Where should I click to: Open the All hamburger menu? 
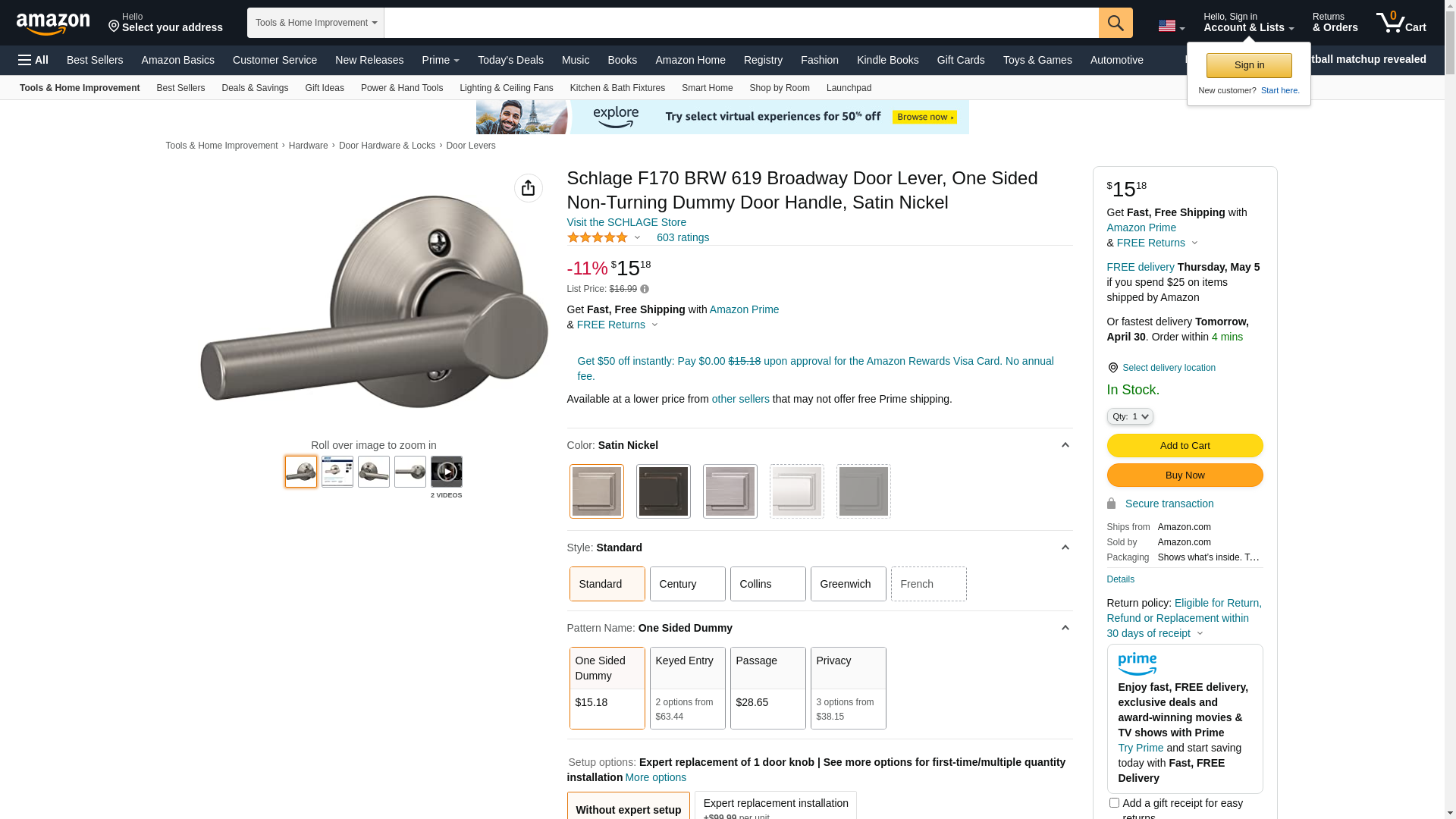point(33,60)
